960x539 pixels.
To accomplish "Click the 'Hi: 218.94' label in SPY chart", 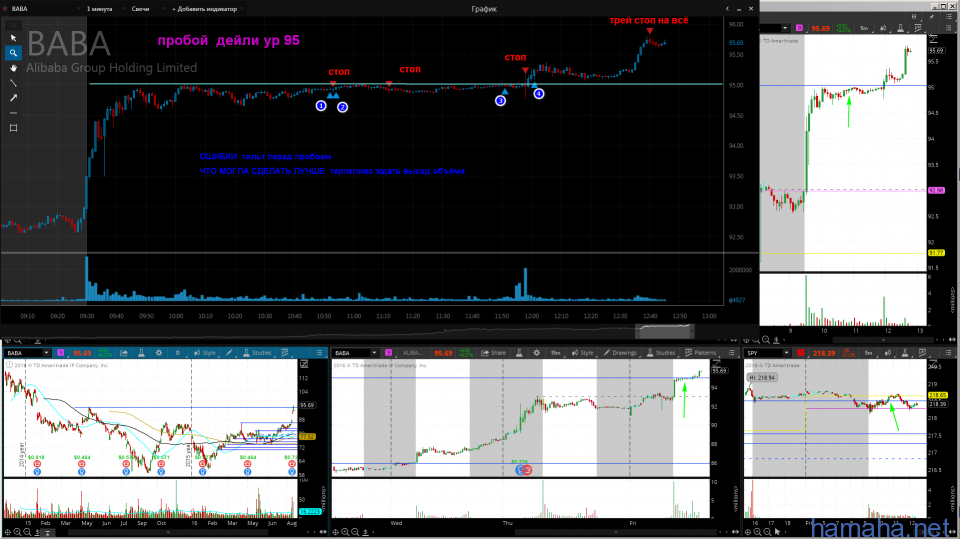I will click(762, 377).
